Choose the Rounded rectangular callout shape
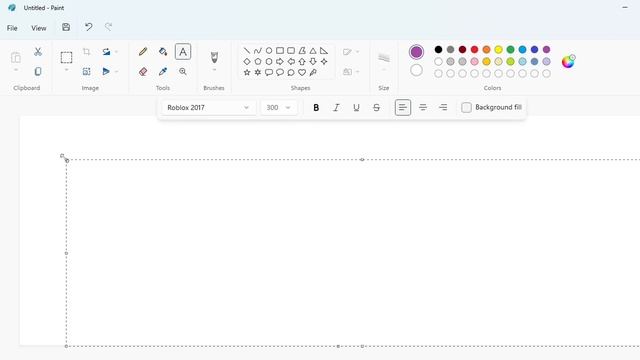Image resolution: width=640 pixels, height=360 pixels. coord(269,72)
